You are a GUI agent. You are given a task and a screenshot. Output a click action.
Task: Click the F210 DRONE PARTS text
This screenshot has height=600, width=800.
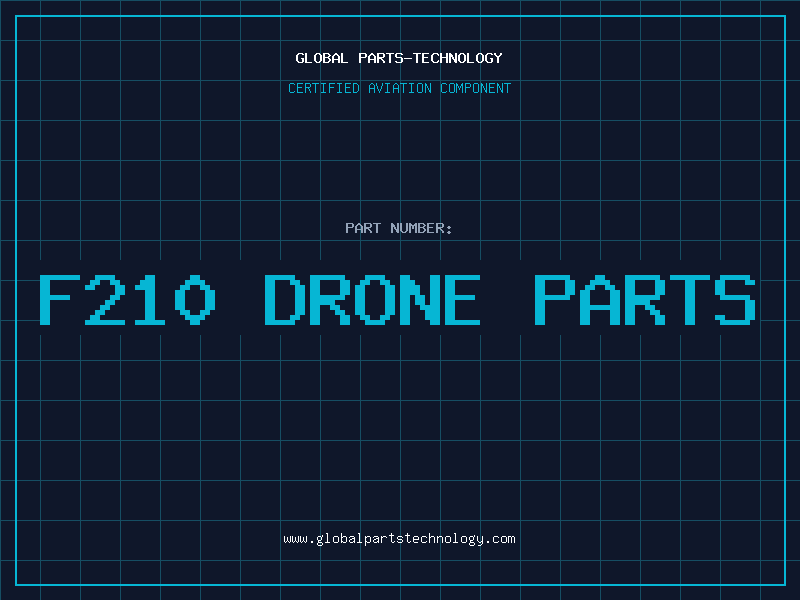pyautogui.click(x=398, y=299)
